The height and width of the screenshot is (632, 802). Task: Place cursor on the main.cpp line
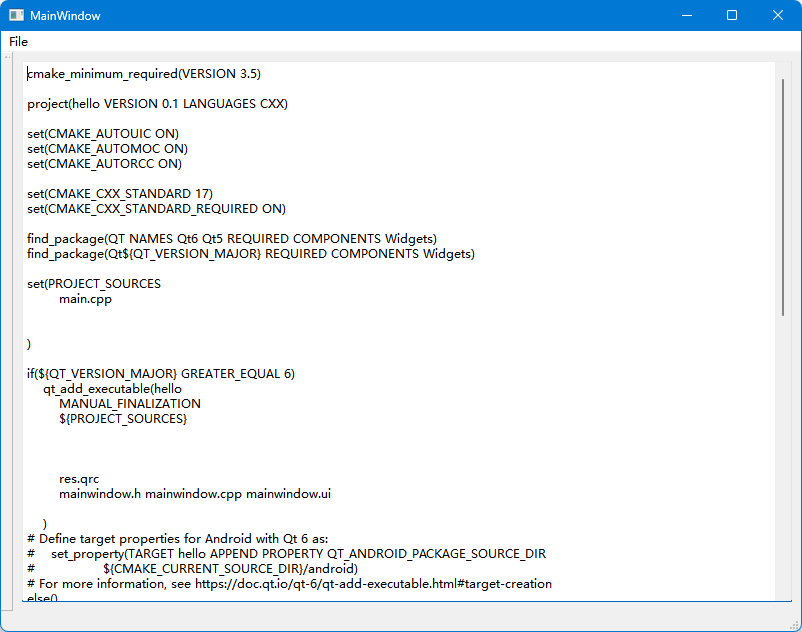(x=85, y=299)
